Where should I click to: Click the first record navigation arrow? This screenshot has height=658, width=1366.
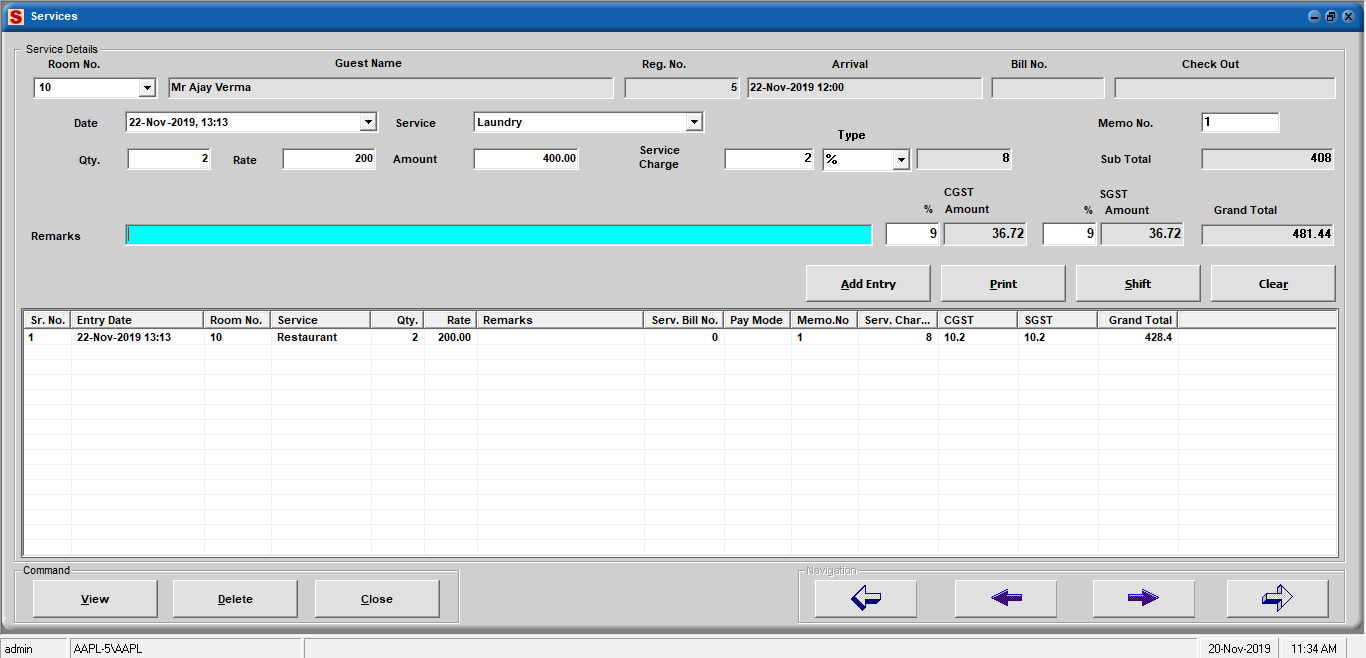866,598
